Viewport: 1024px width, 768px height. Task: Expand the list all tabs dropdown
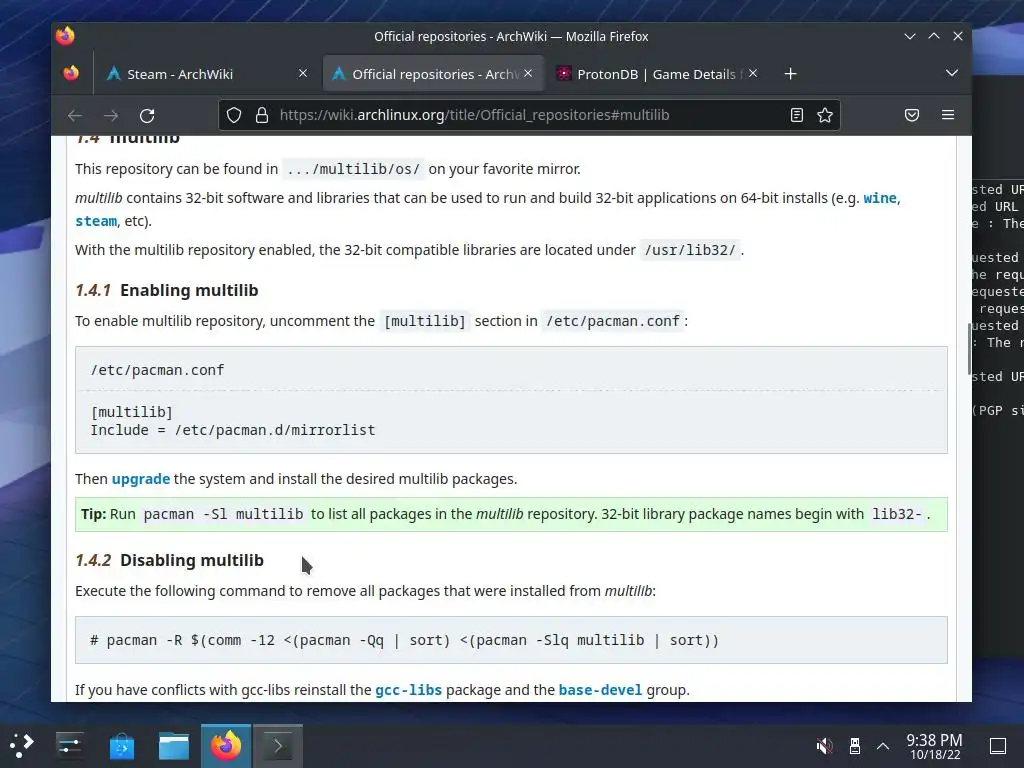click(952, 73)
